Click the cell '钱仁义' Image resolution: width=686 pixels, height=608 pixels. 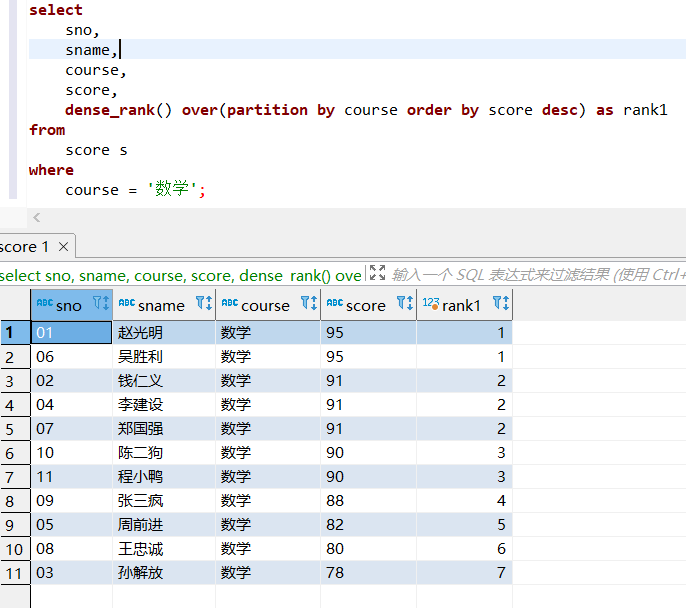(164, 381)
